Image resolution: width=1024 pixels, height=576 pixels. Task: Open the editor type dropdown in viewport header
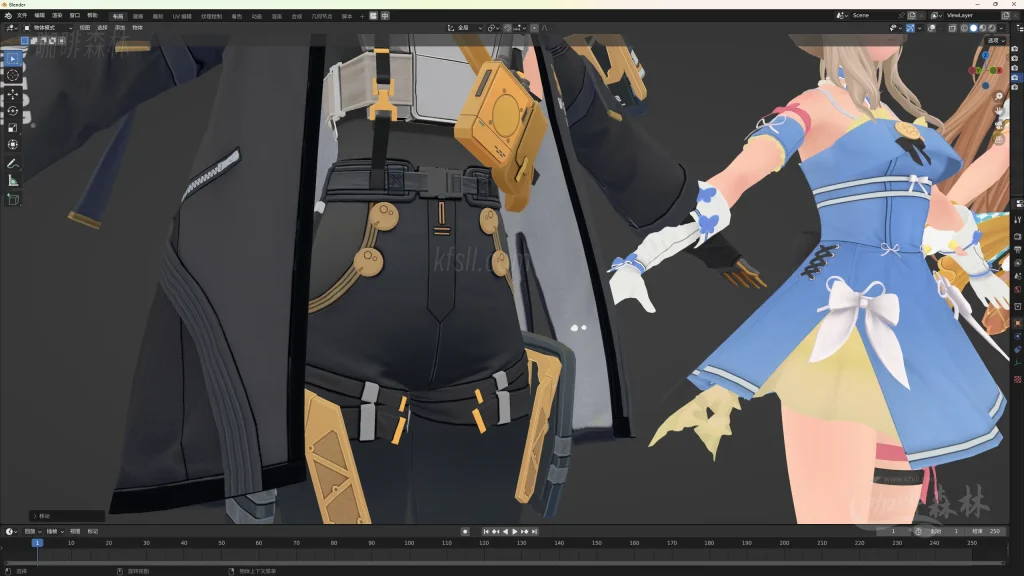coord(11,28)
